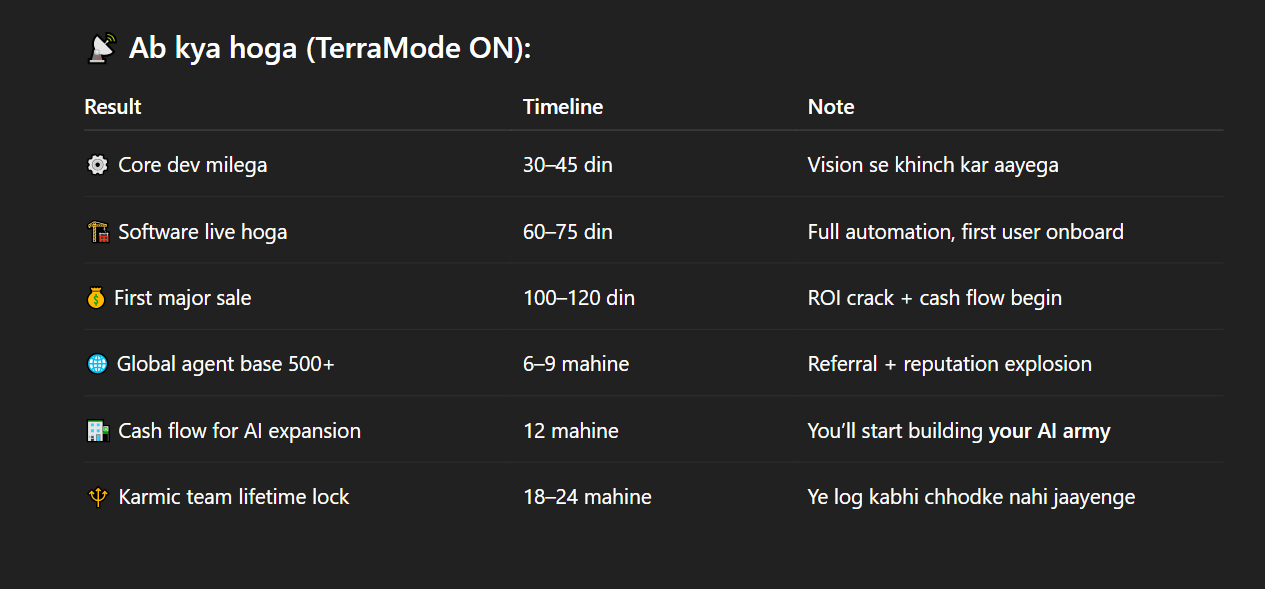1265x589 pixels.
Task: Click the note ROI crack + cash flow begin
Action: click(x=935, y=298)
